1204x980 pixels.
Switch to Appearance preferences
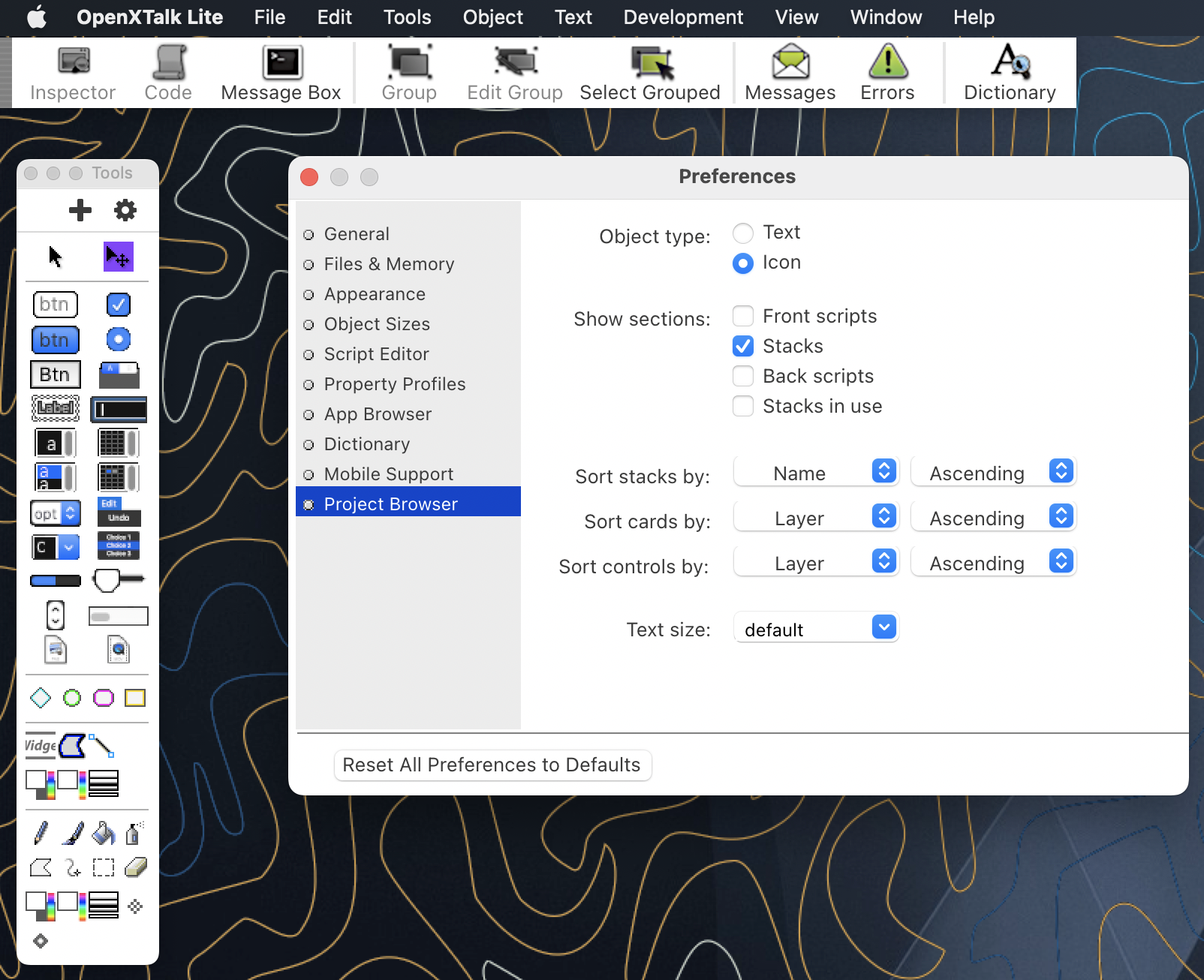click(x=408, y=294)
